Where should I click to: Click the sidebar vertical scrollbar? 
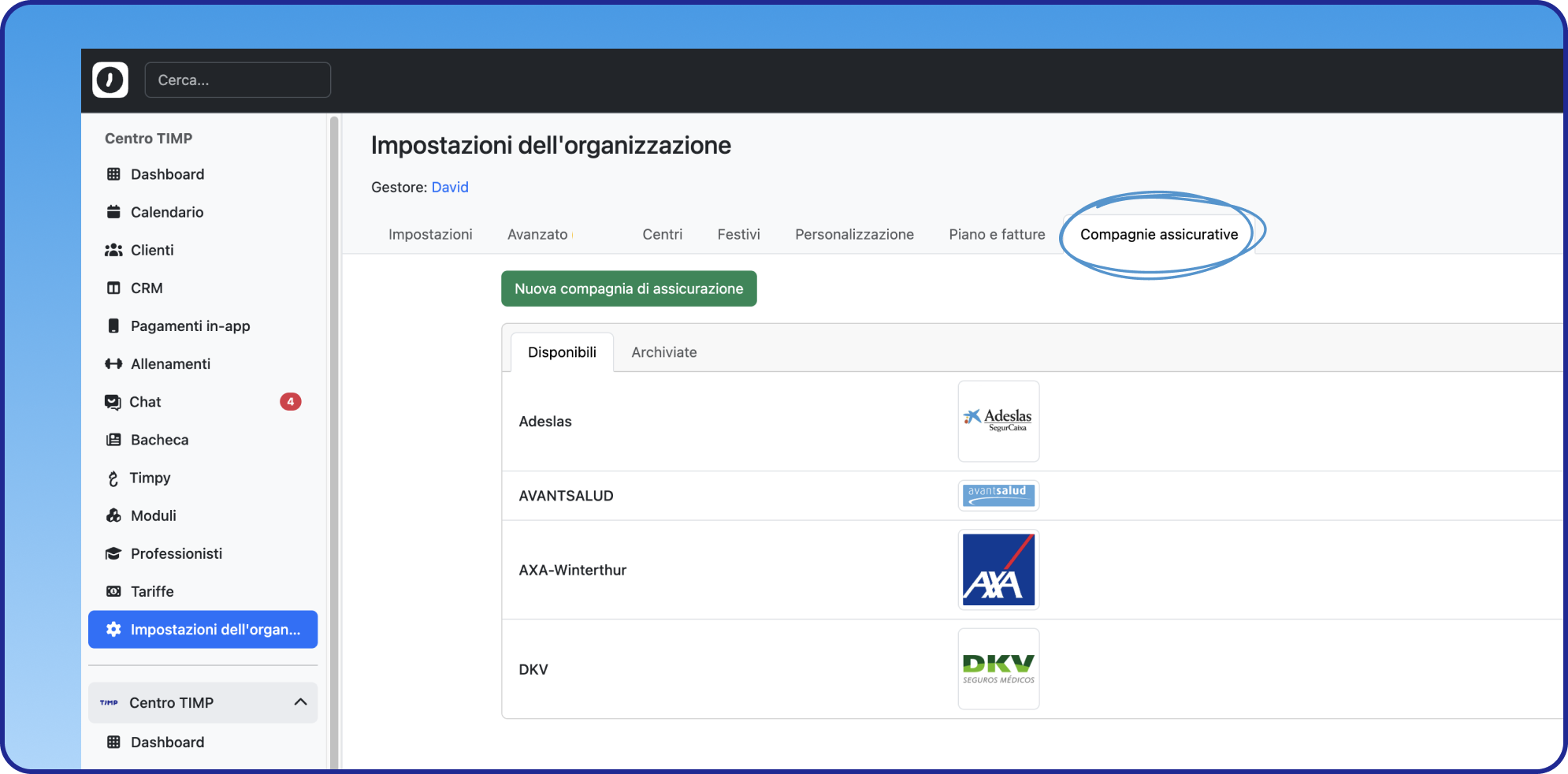[334, 441]
